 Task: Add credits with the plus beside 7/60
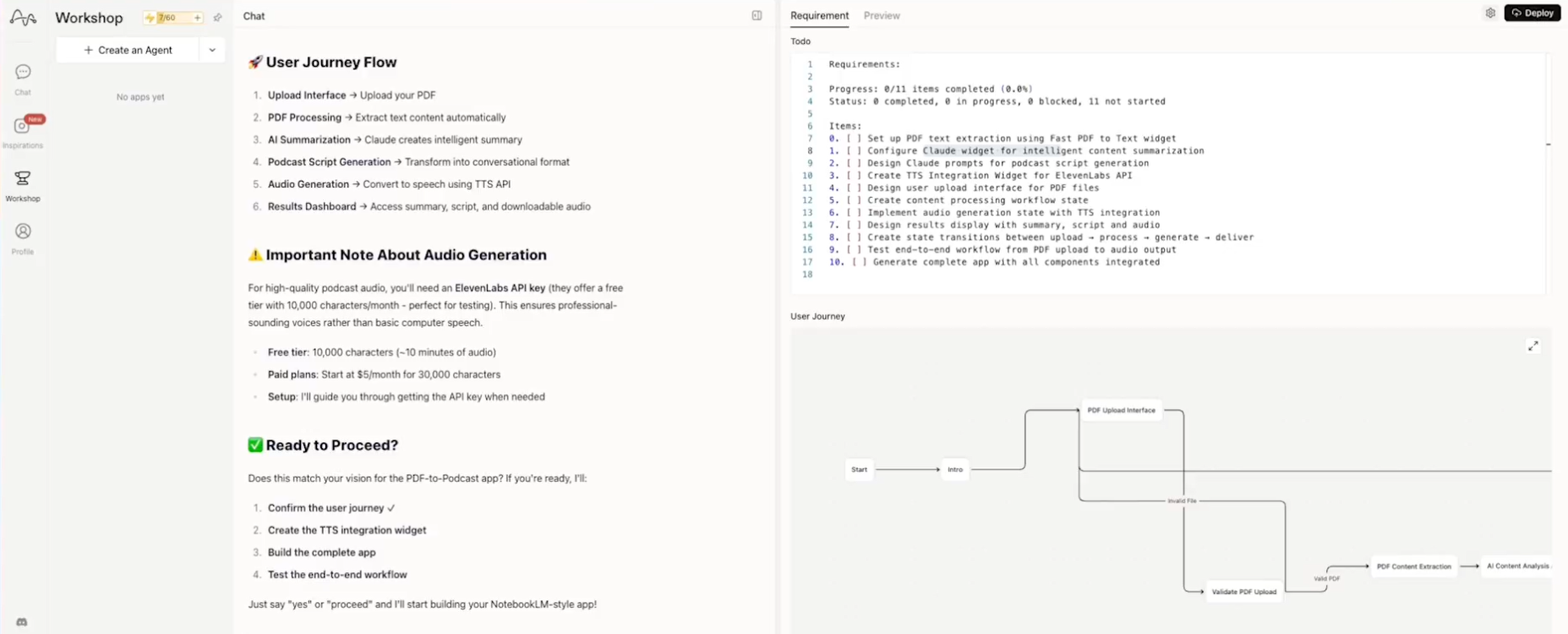(x=198, y=18)
